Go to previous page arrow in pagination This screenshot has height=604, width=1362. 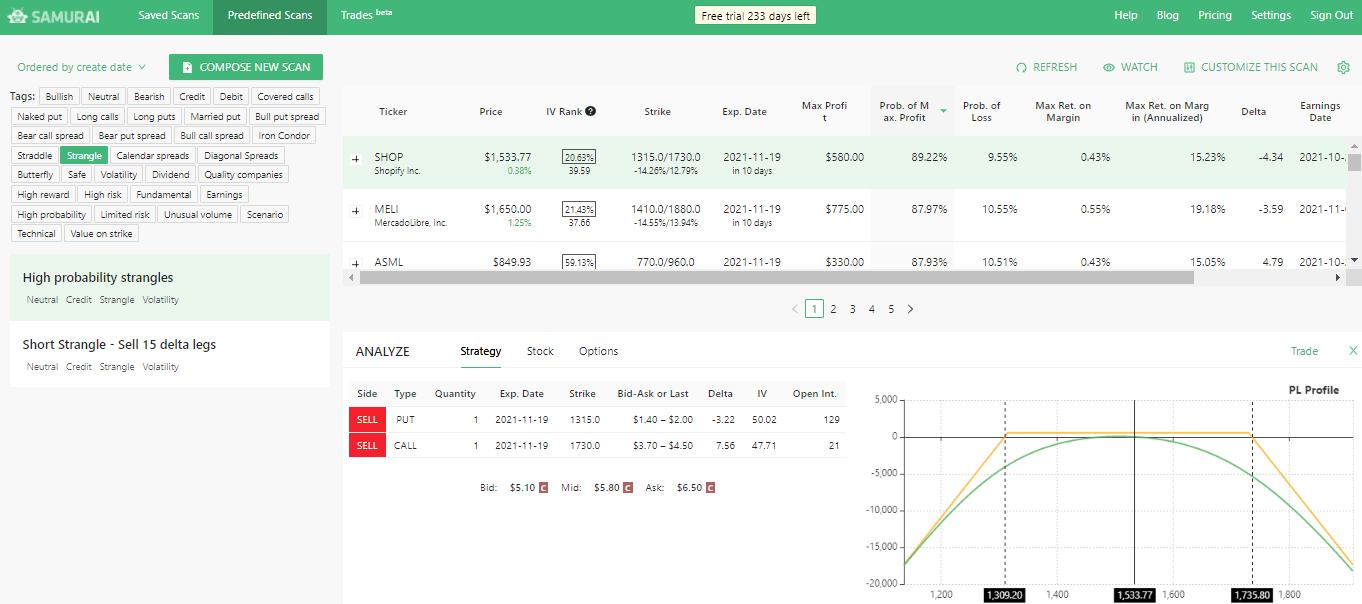click(x=795, y=309)
